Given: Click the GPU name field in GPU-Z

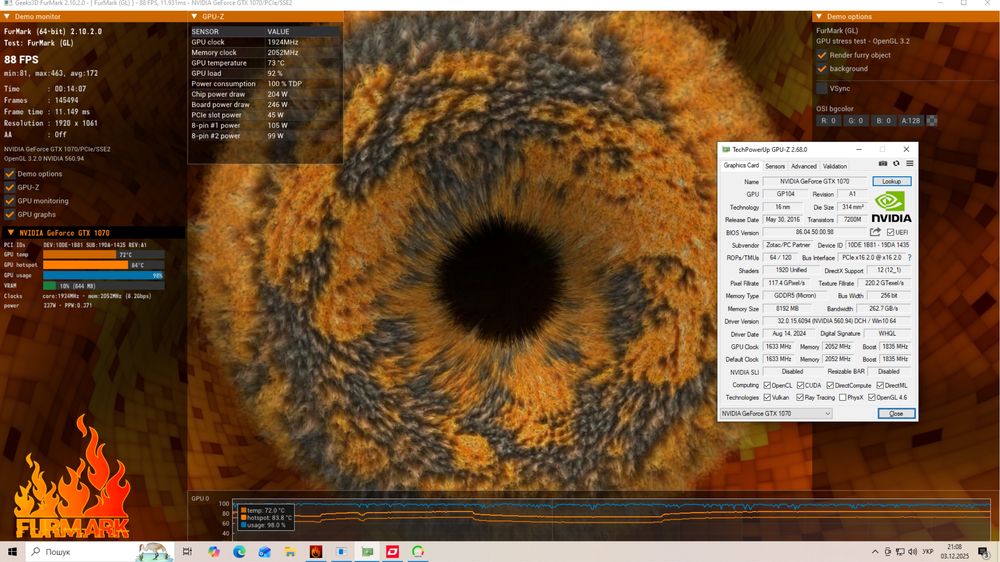Looking at the screenshot, I should coord(814,182).
